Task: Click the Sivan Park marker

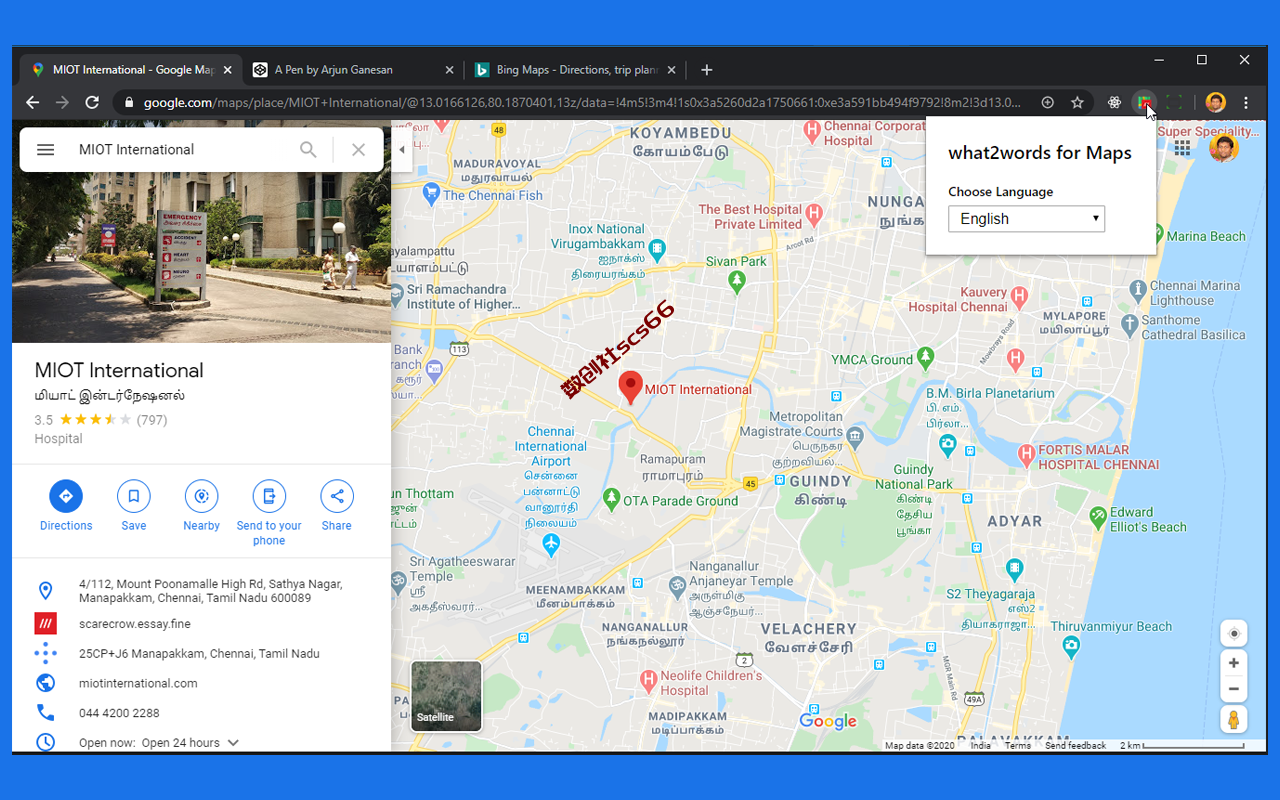Action: 737,282
